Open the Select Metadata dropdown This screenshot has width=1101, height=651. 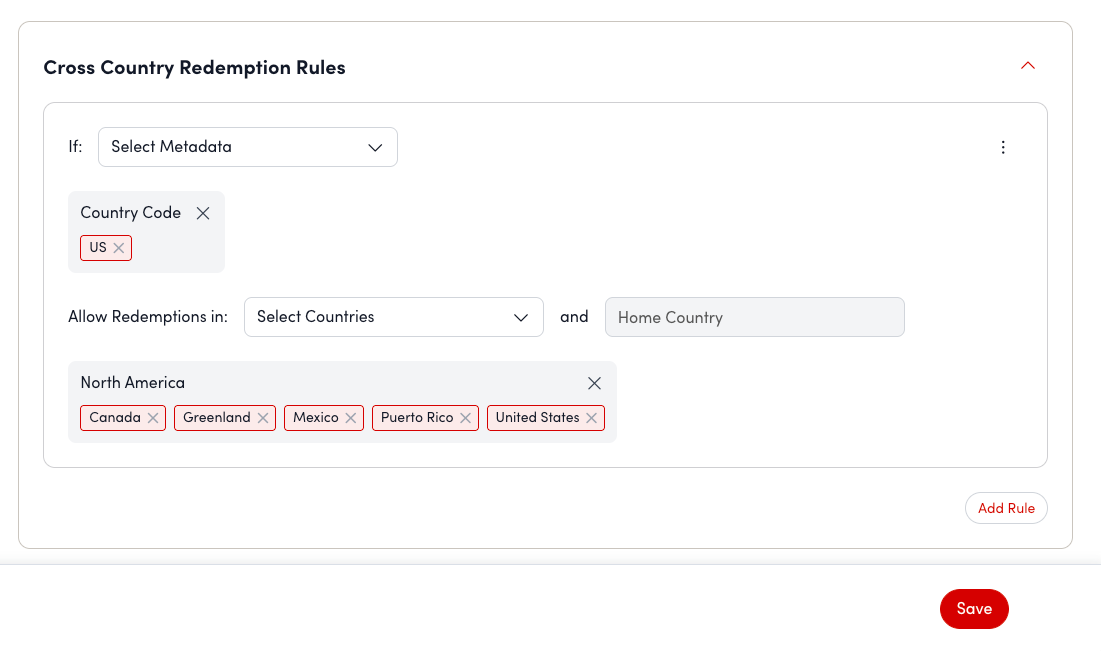pos(247,147)
